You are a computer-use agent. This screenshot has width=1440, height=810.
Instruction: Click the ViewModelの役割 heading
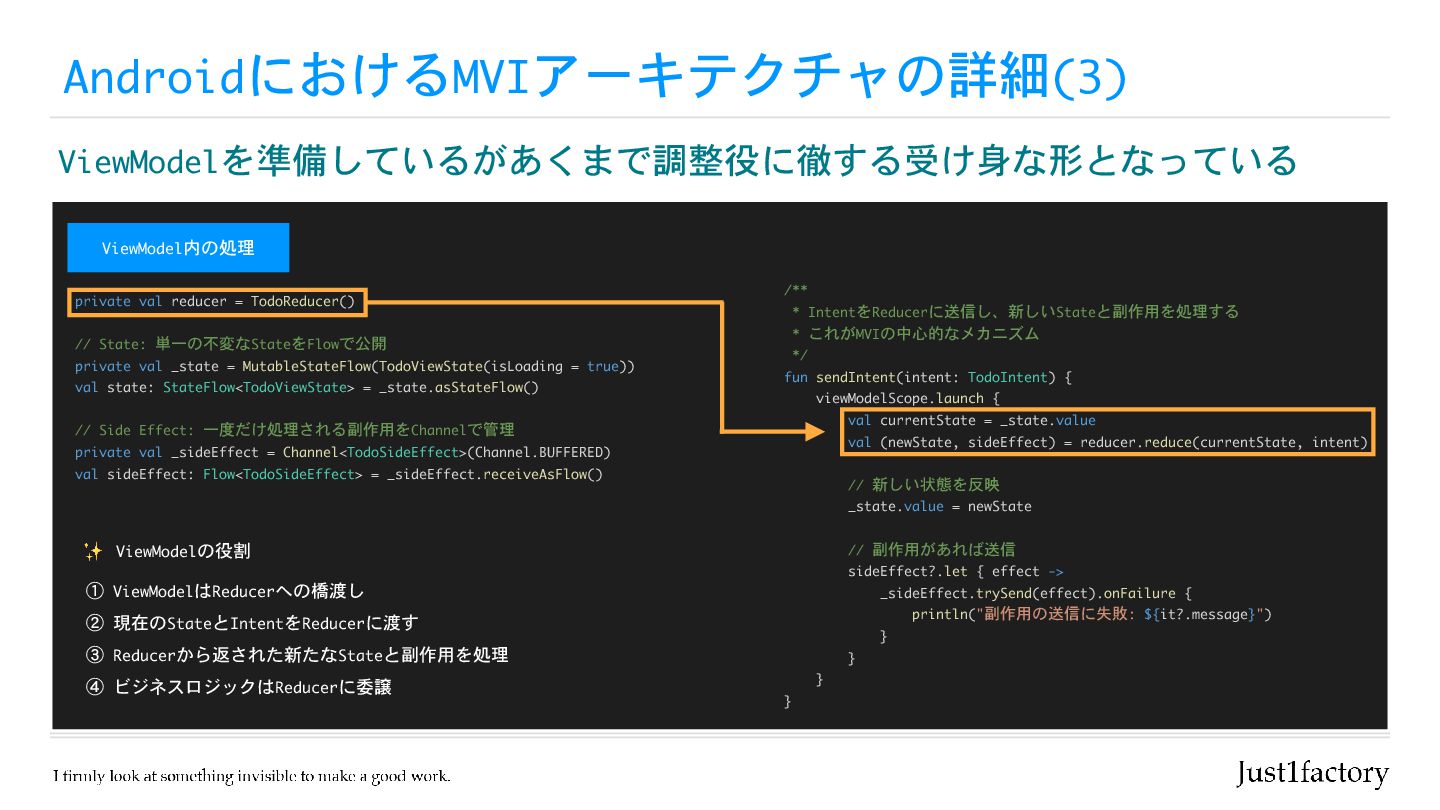[x=183, y=551]
